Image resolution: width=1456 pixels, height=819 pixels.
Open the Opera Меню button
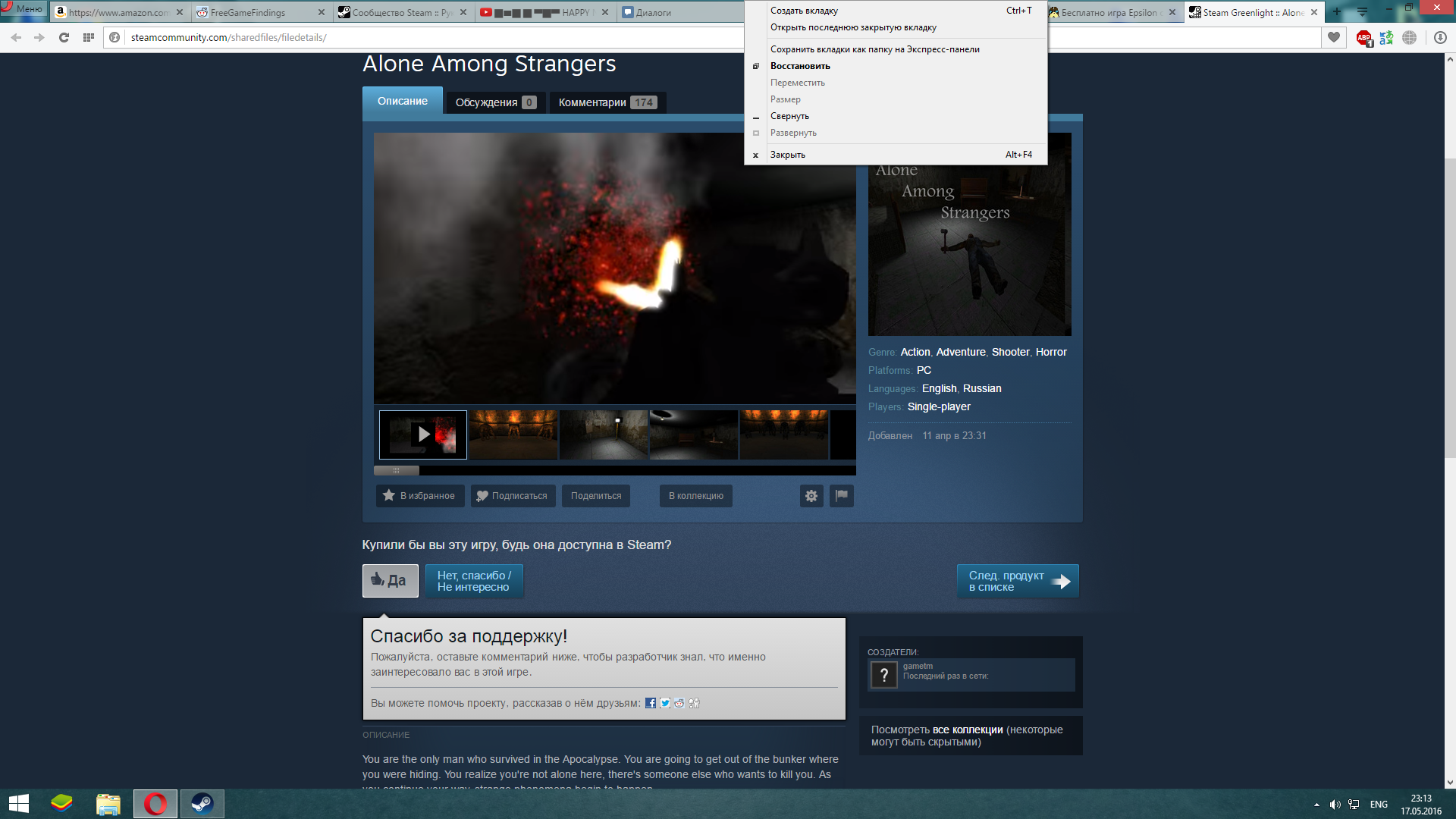[x=24, y=9]
